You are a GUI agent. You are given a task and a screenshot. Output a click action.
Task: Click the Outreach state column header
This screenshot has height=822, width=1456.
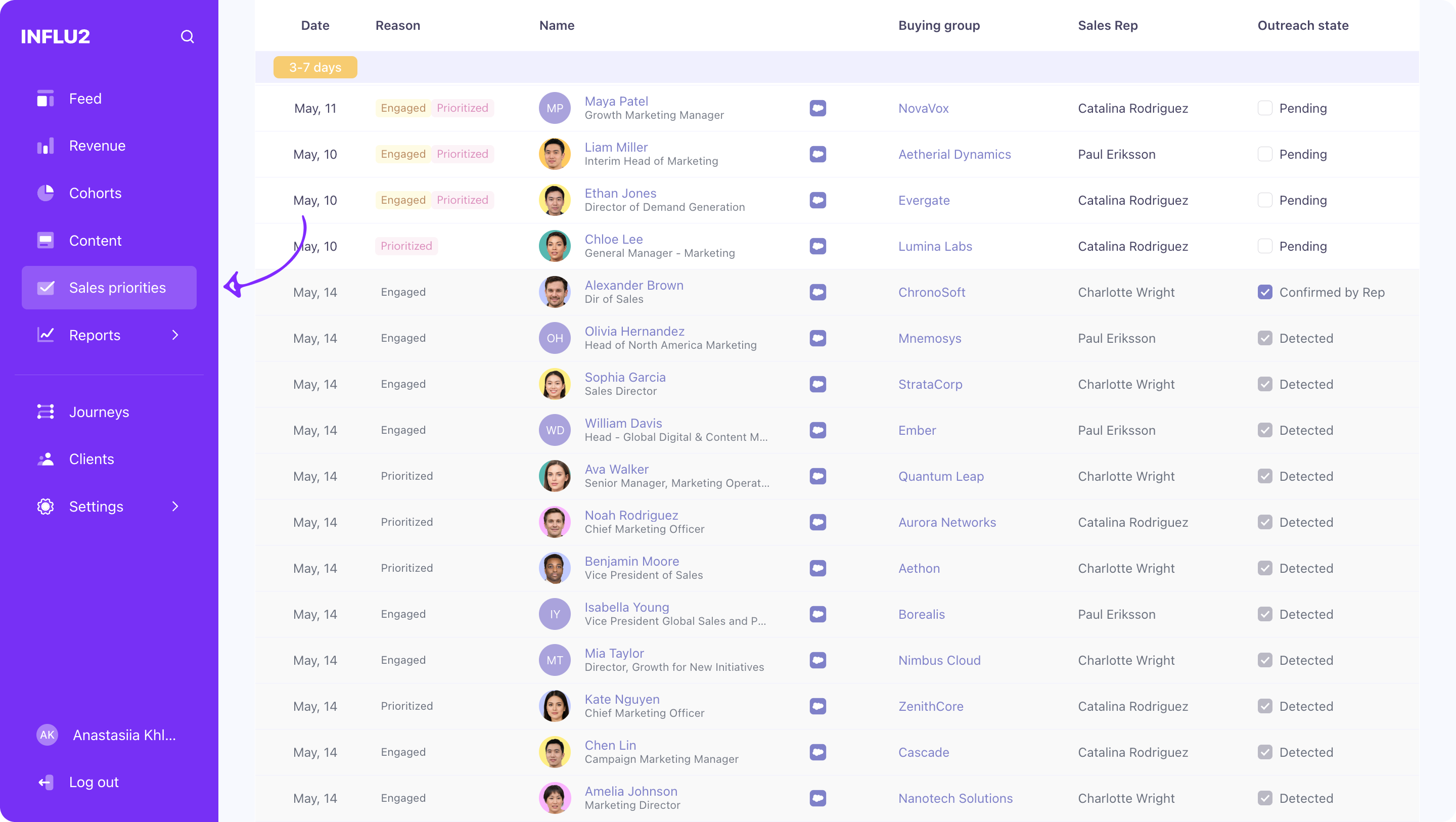[x=1303, y=25]
